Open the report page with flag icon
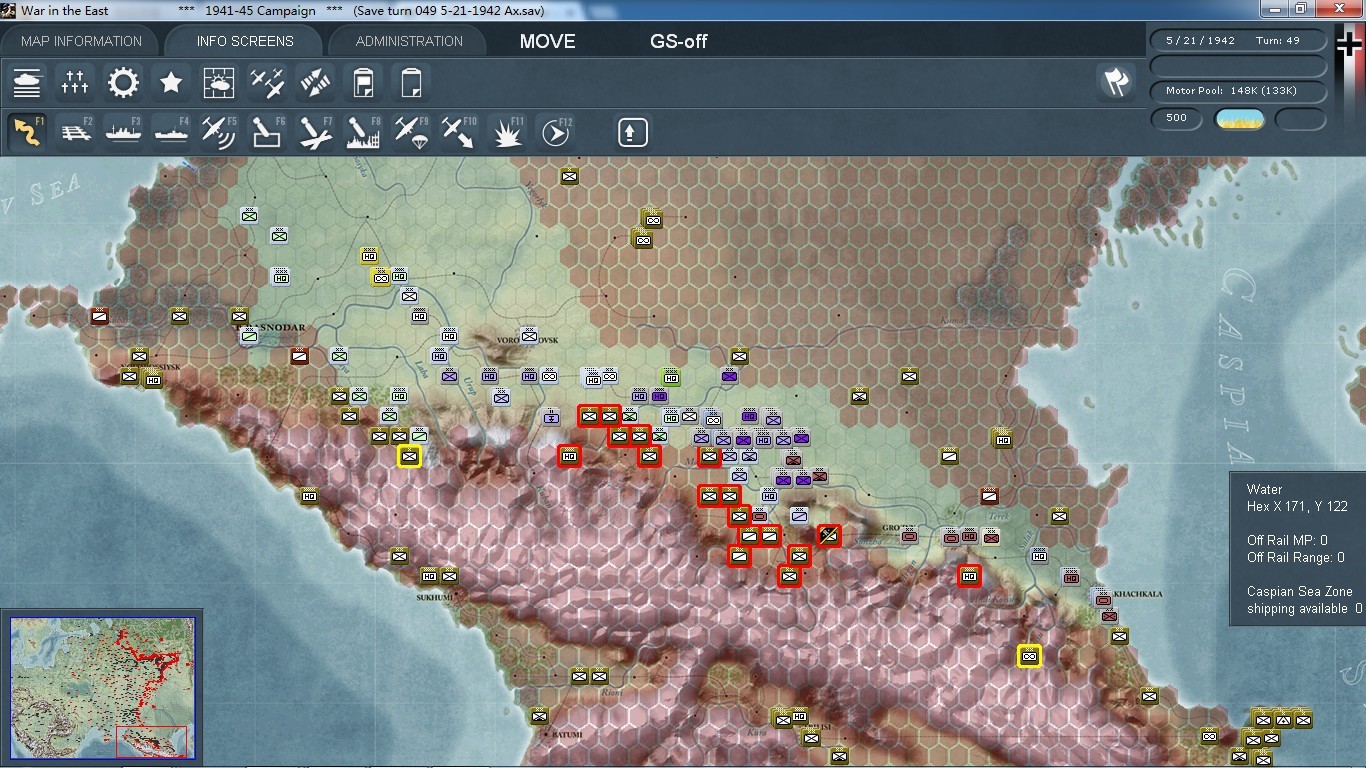The image size is (1366, 768). [x=363, y=83]
